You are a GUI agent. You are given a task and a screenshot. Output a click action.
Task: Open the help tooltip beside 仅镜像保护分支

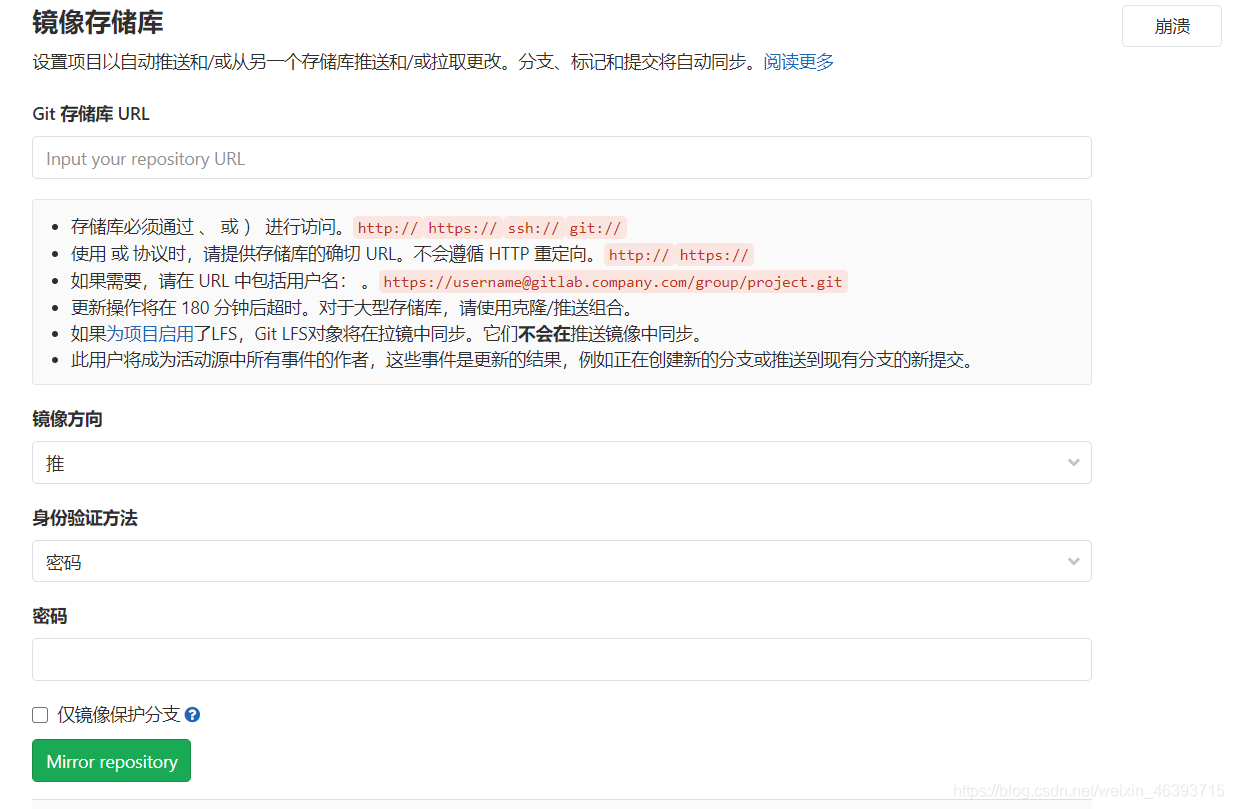pos(192,714)
